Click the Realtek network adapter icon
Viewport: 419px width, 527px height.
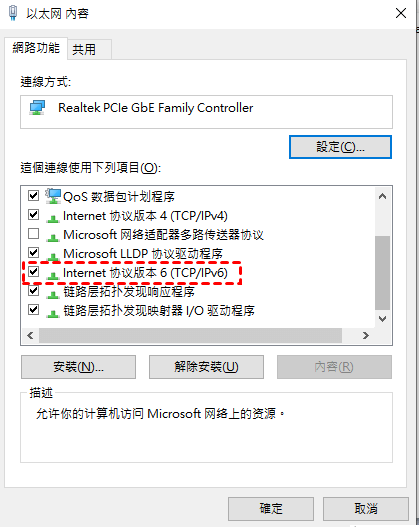(37, 108)
